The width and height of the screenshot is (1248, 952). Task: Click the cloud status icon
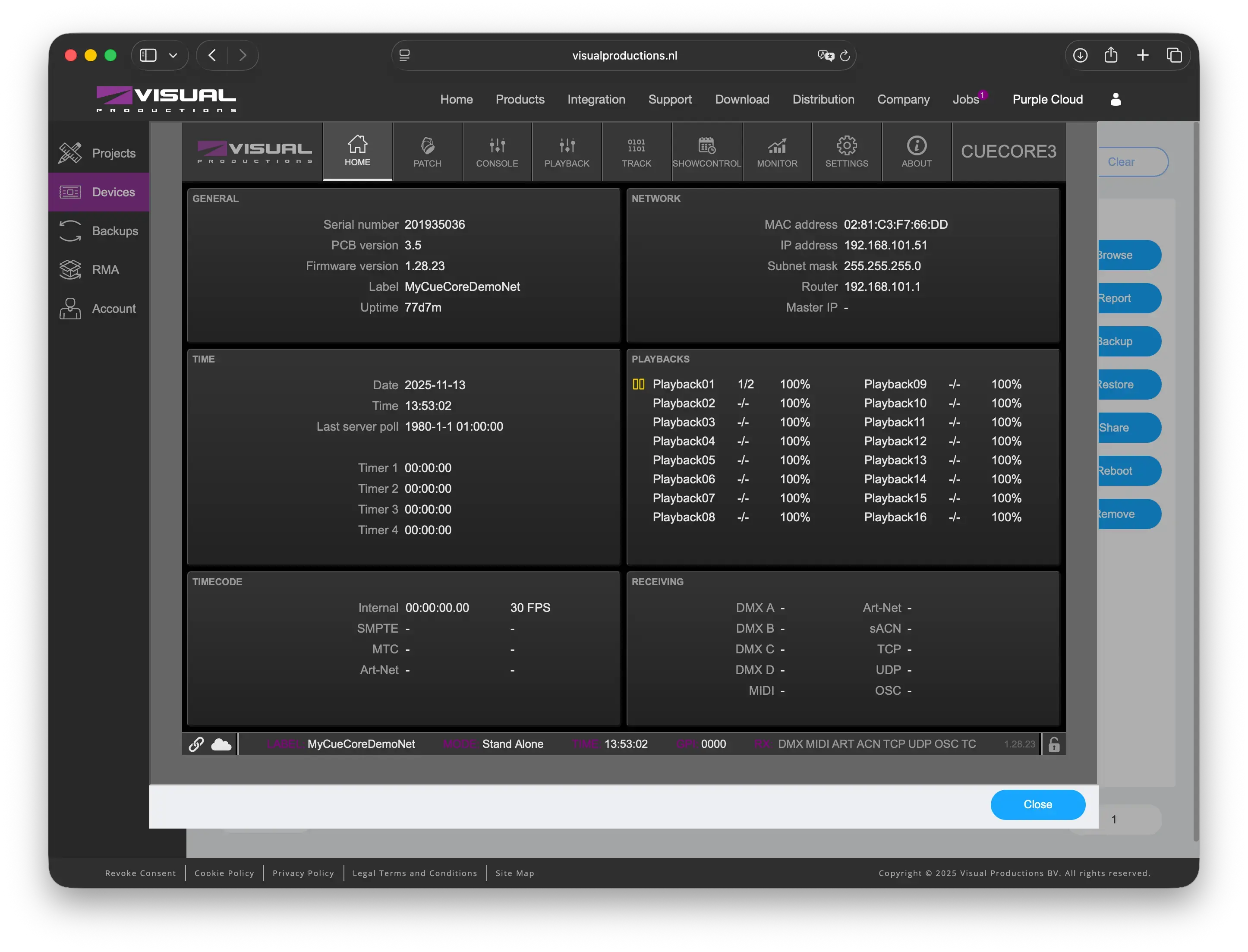[x=221, y=744]
